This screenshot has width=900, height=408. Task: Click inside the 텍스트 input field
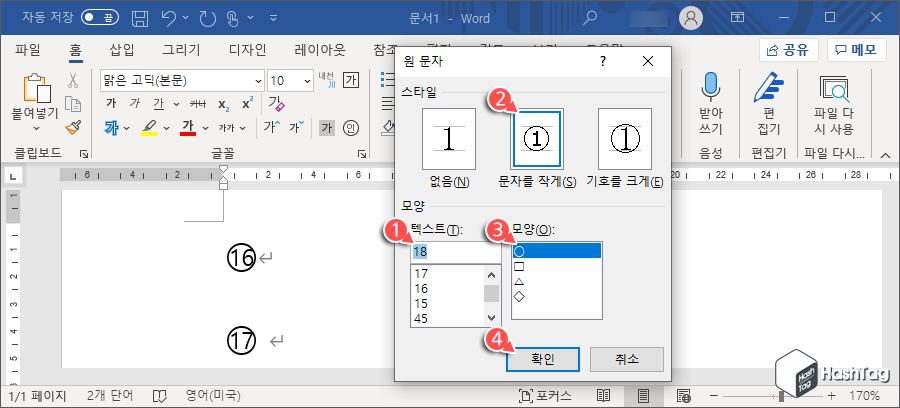456,252
